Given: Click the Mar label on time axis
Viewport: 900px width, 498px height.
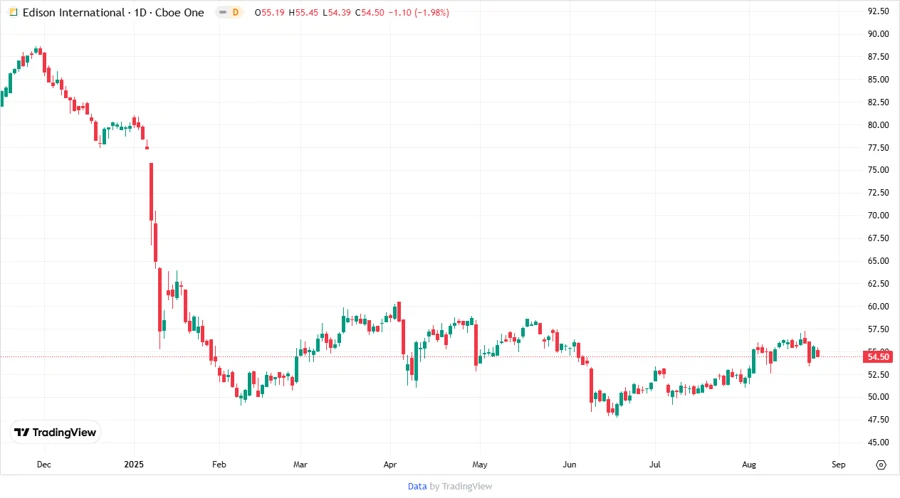Looking at the screenshot, I should tap(300, 465).
